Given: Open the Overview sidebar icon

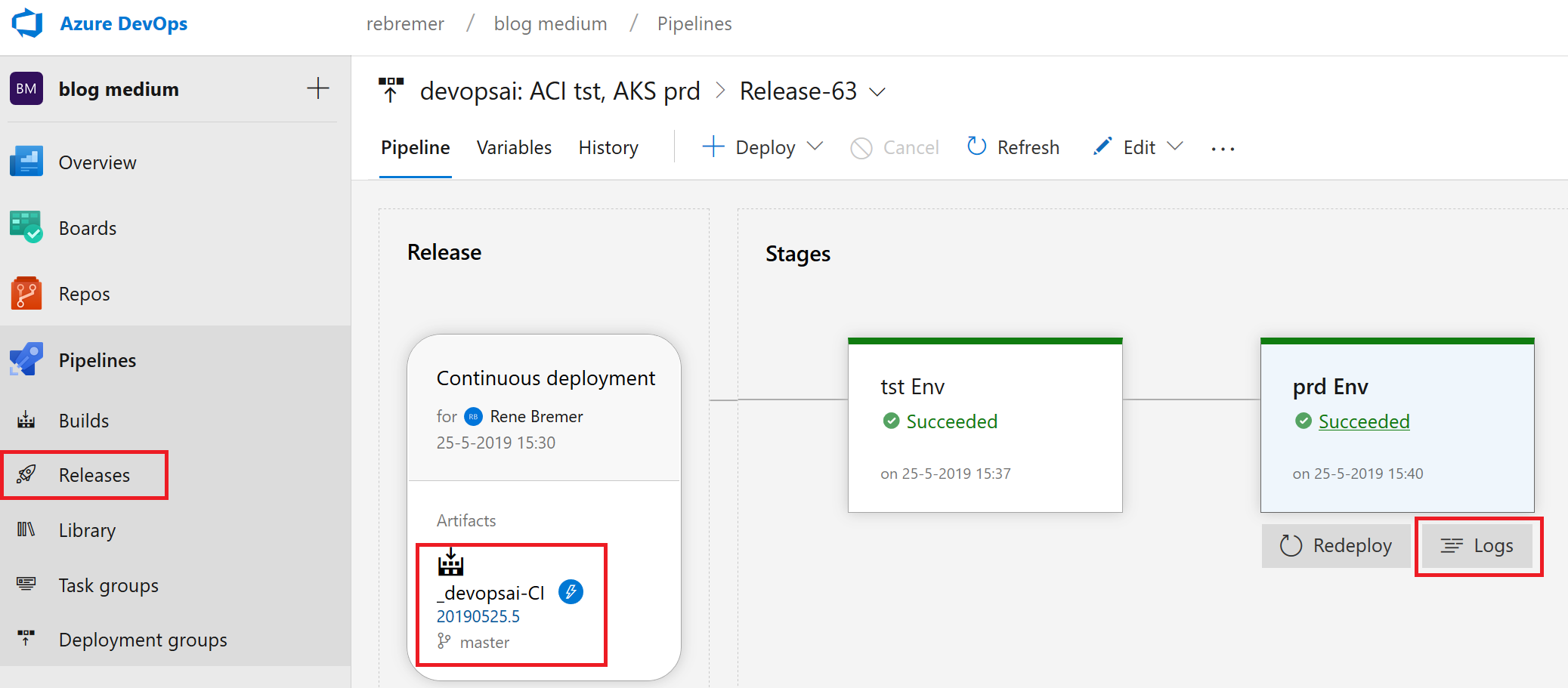Looking at the screenshot, I should pyautogui.click(x=26, y=162).
